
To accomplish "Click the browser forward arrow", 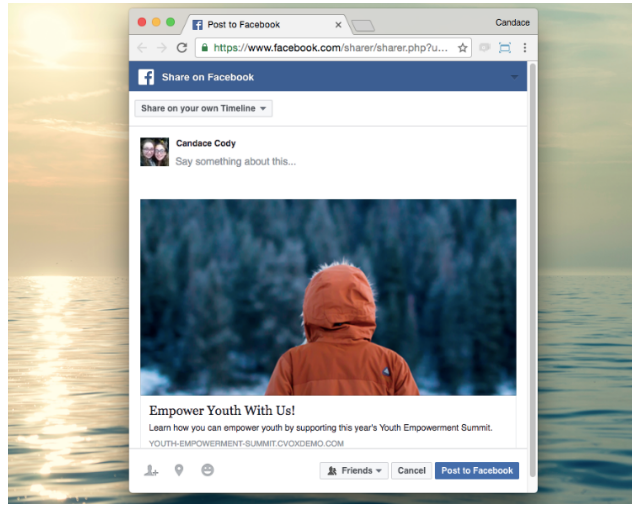I will point(162,48).
